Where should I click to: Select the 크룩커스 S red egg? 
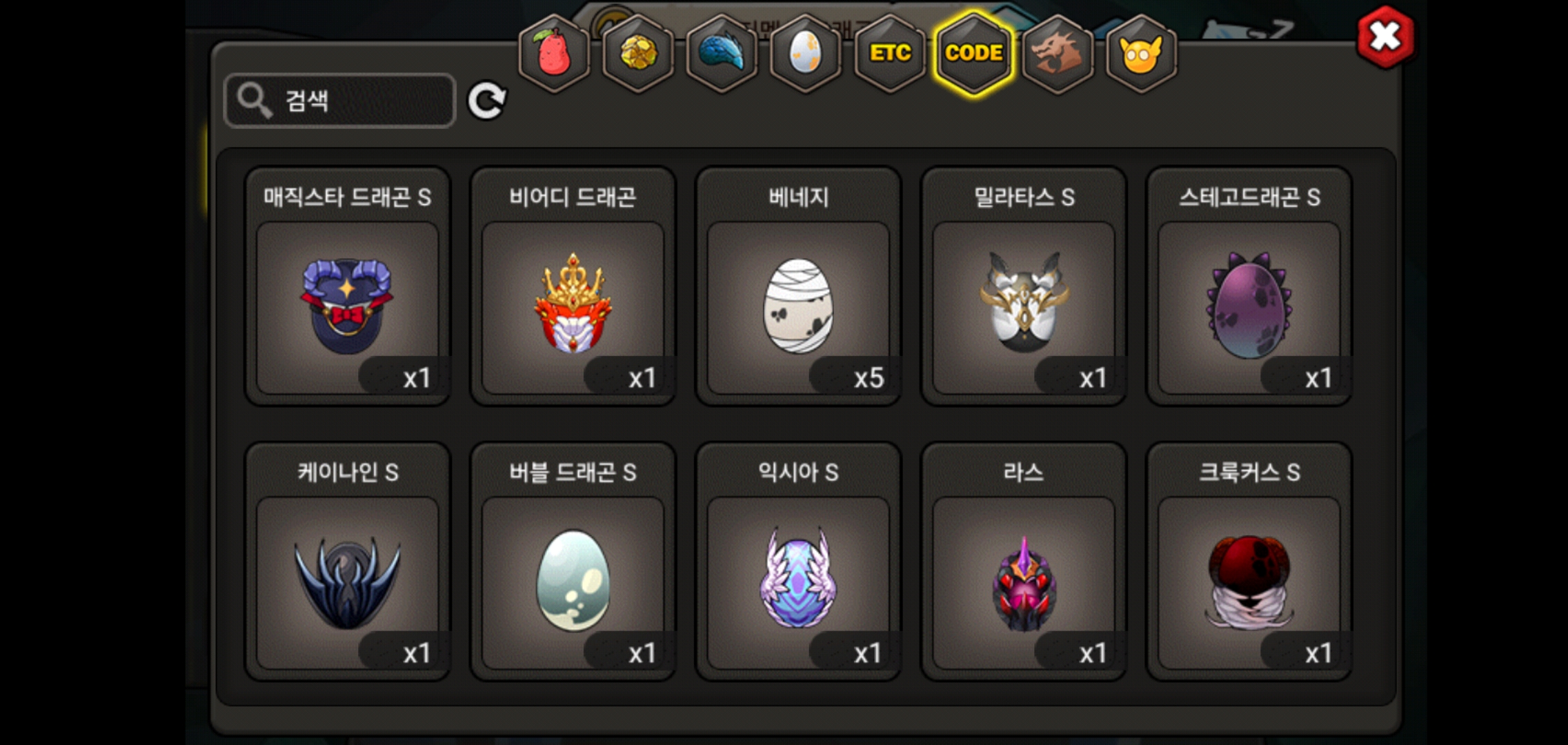click(x=1249, y=562)
